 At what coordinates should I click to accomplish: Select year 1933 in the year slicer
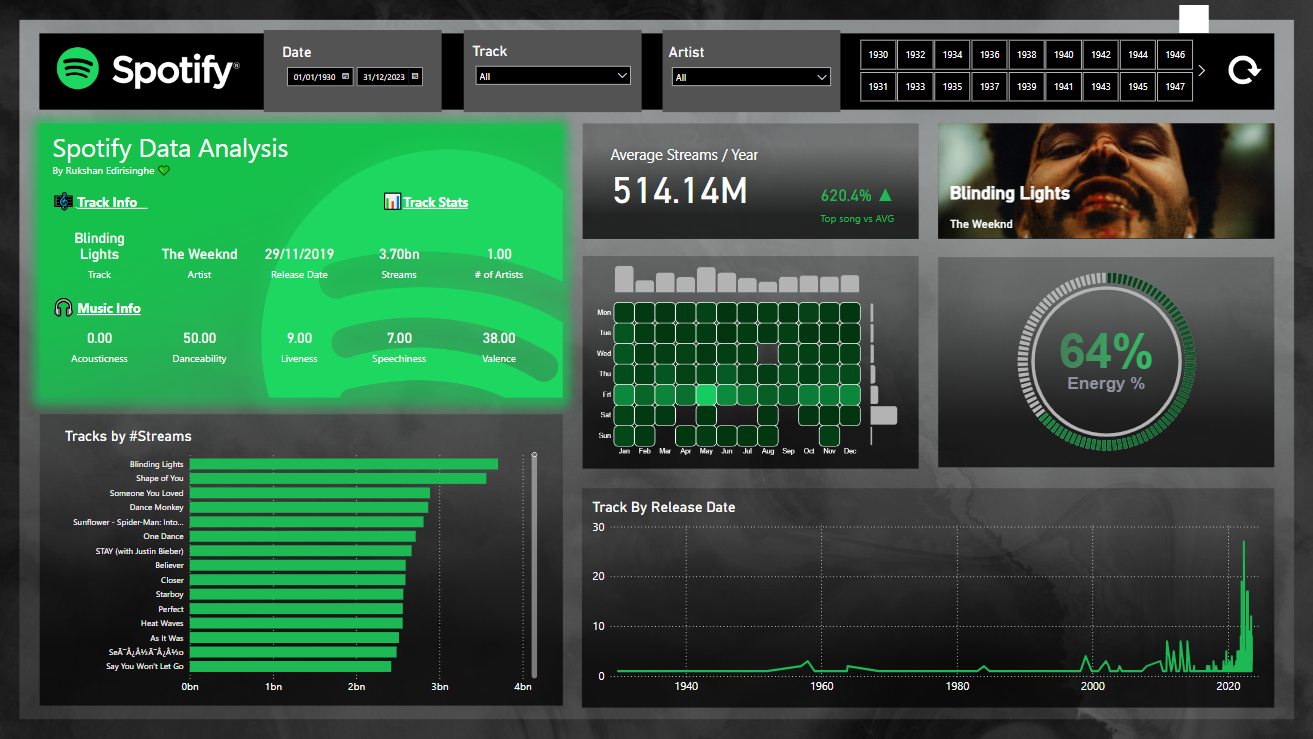(915, 86)
